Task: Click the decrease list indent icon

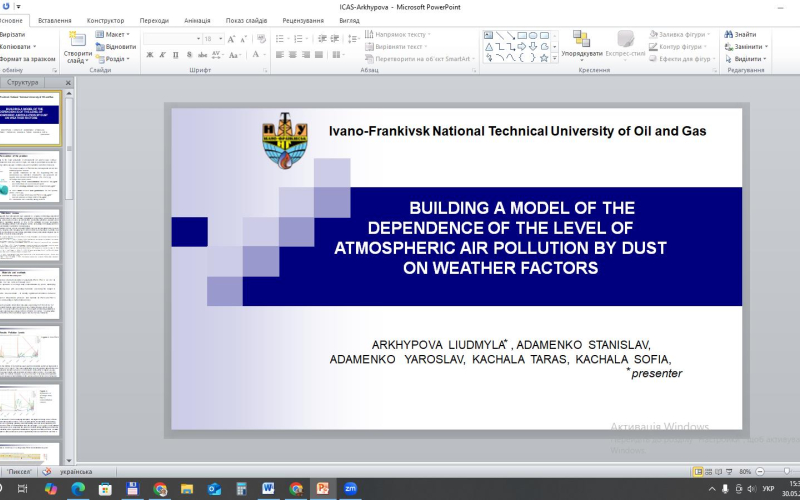Action: click(x=322, y=39)
